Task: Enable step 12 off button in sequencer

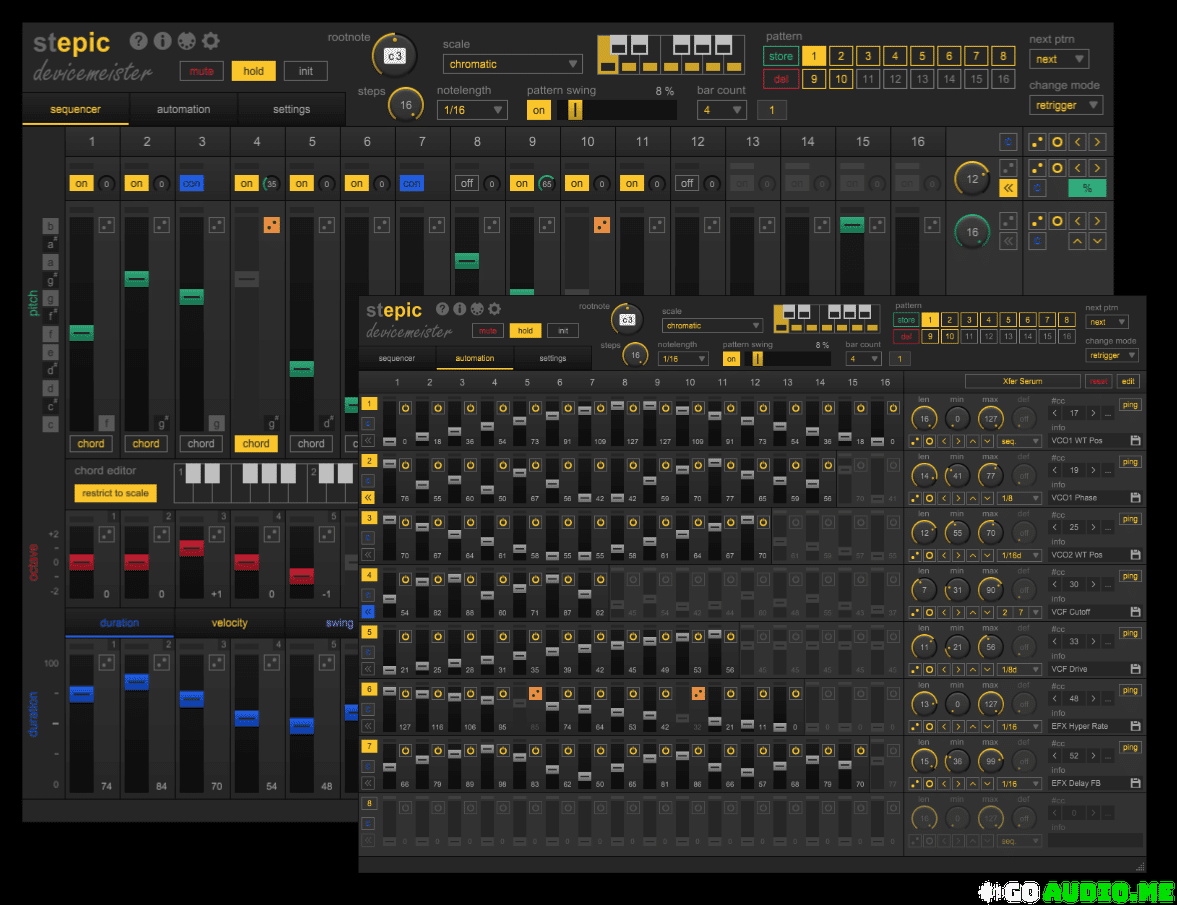Action: click(x=687, y=184)
